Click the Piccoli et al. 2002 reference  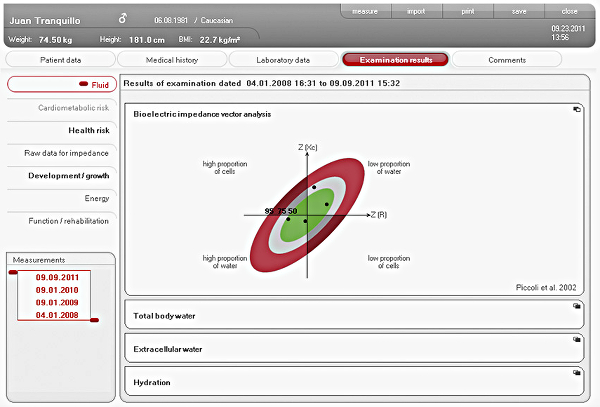point(546,287)
